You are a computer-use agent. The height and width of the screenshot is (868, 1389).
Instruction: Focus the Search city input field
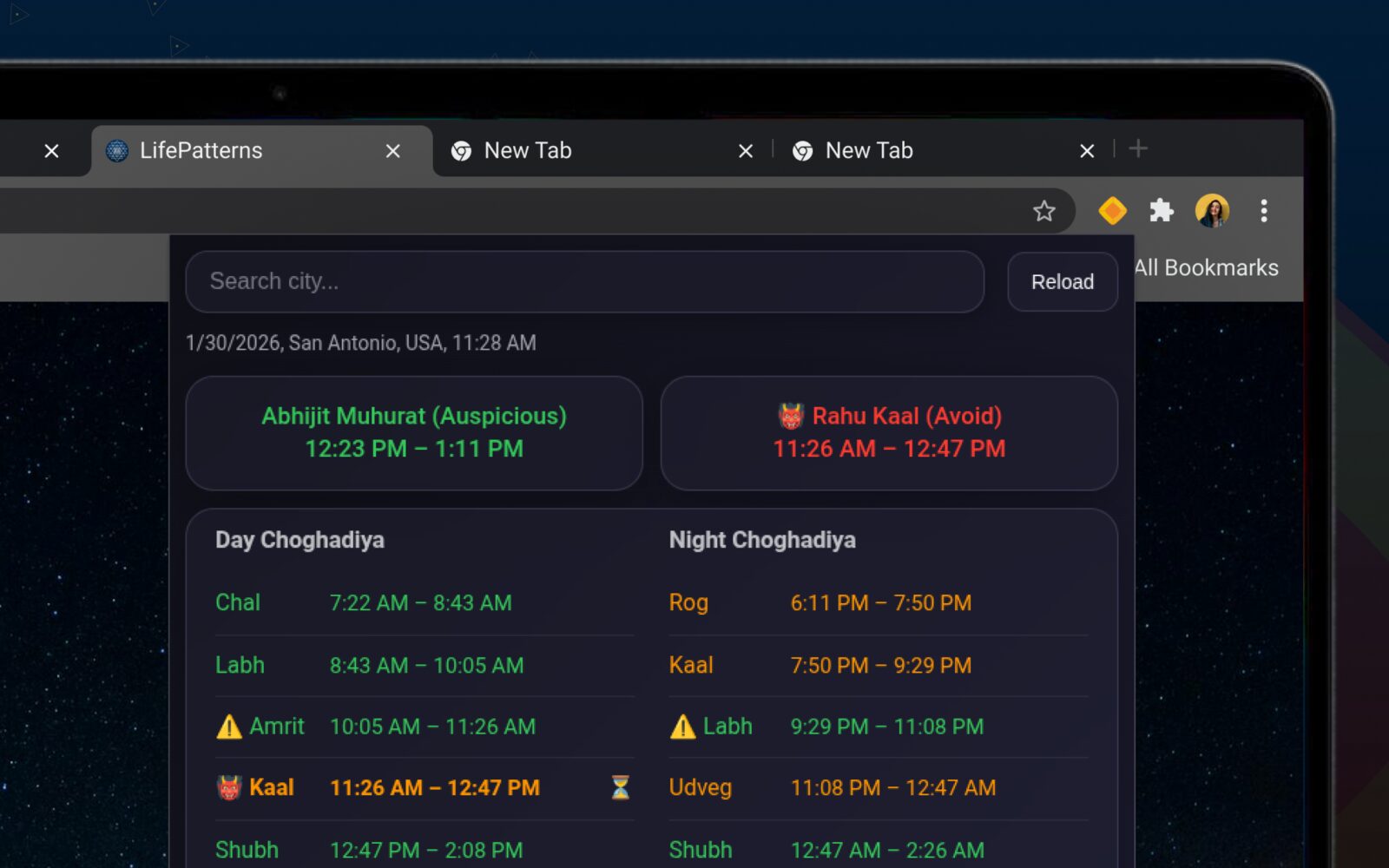(x=584, y=281)
